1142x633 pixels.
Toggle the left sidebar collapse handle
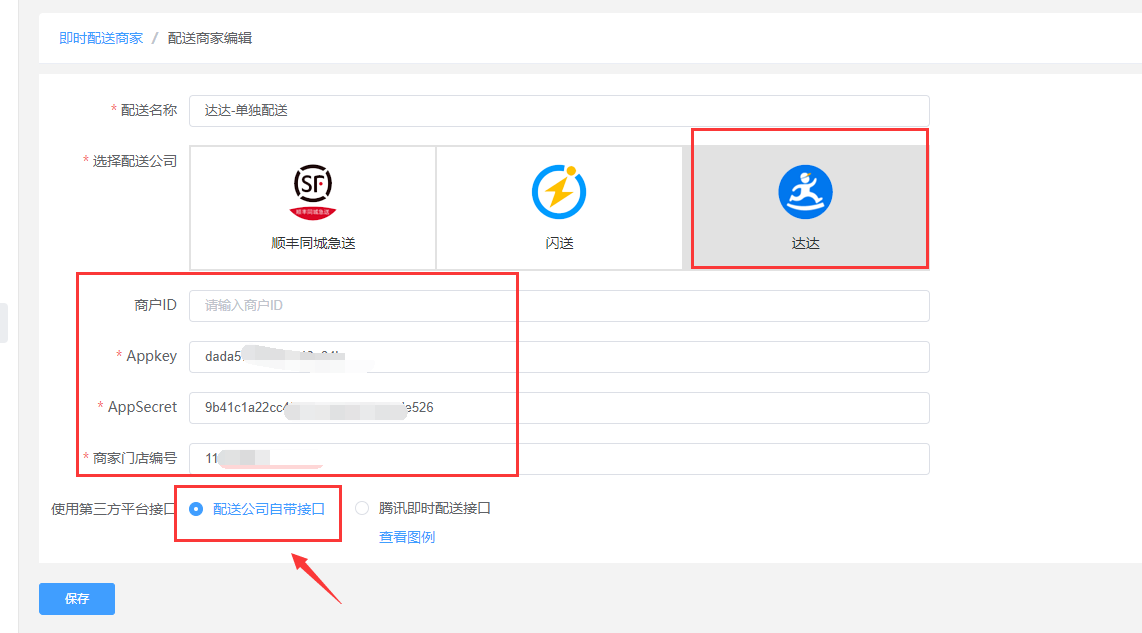(4, 323)
